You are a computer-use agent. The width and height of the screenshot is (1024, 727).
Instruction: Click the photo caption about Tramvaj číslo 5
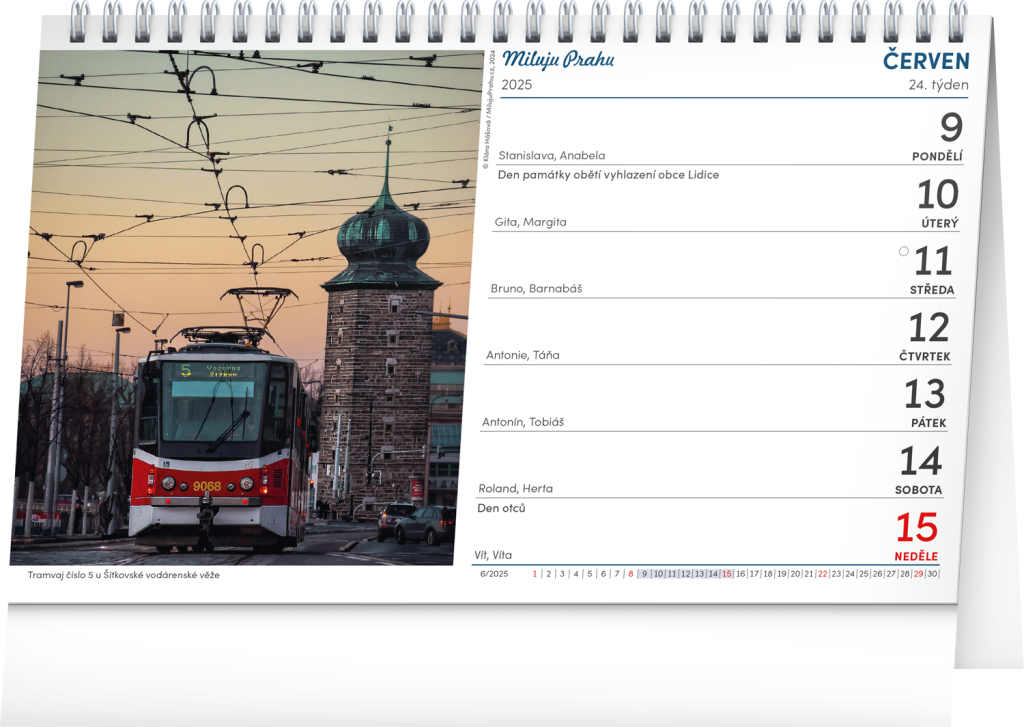pyautogui.click(x=123, y=575)
